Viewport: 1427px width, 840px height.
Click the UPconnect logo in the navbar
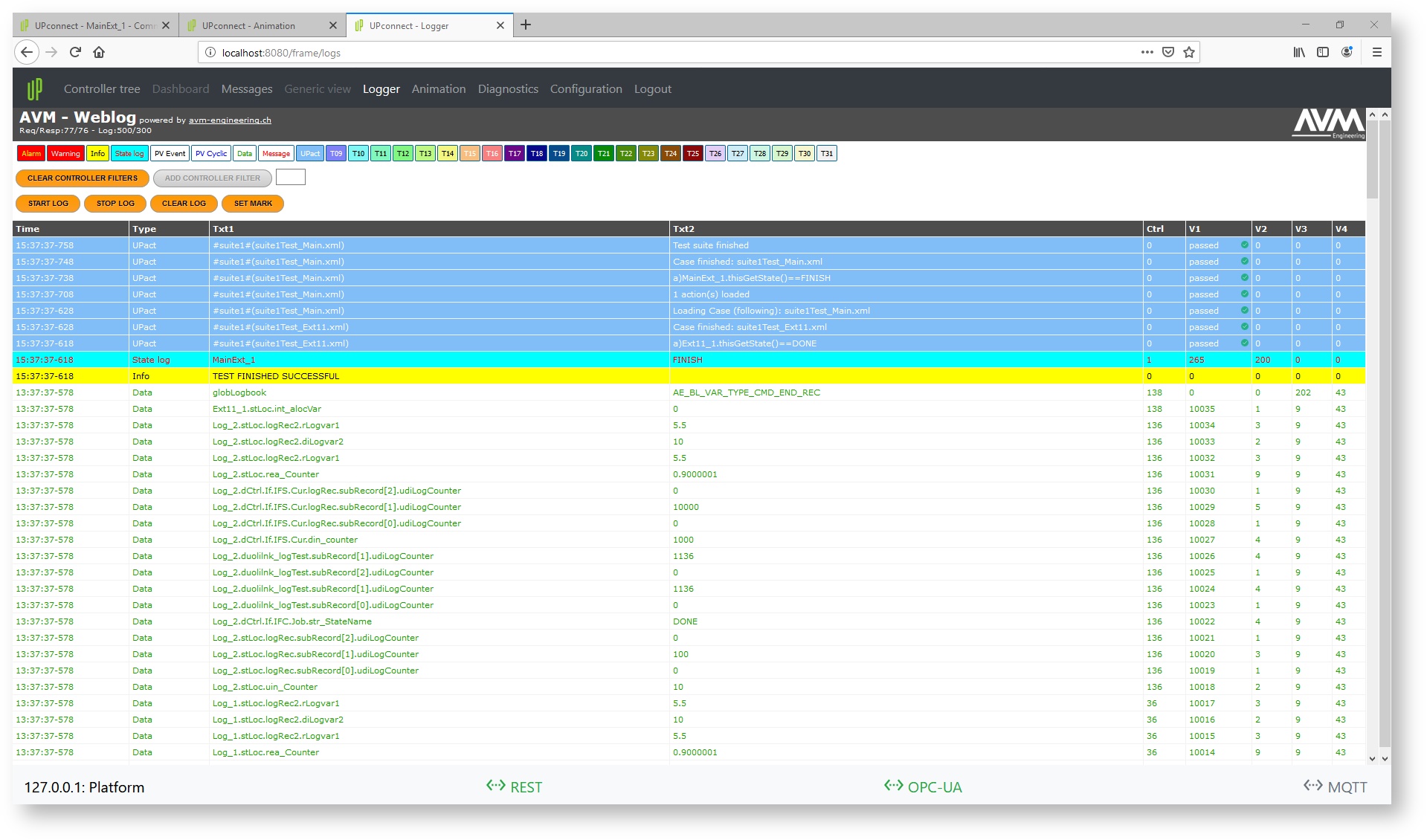click(x=34, y=89)
